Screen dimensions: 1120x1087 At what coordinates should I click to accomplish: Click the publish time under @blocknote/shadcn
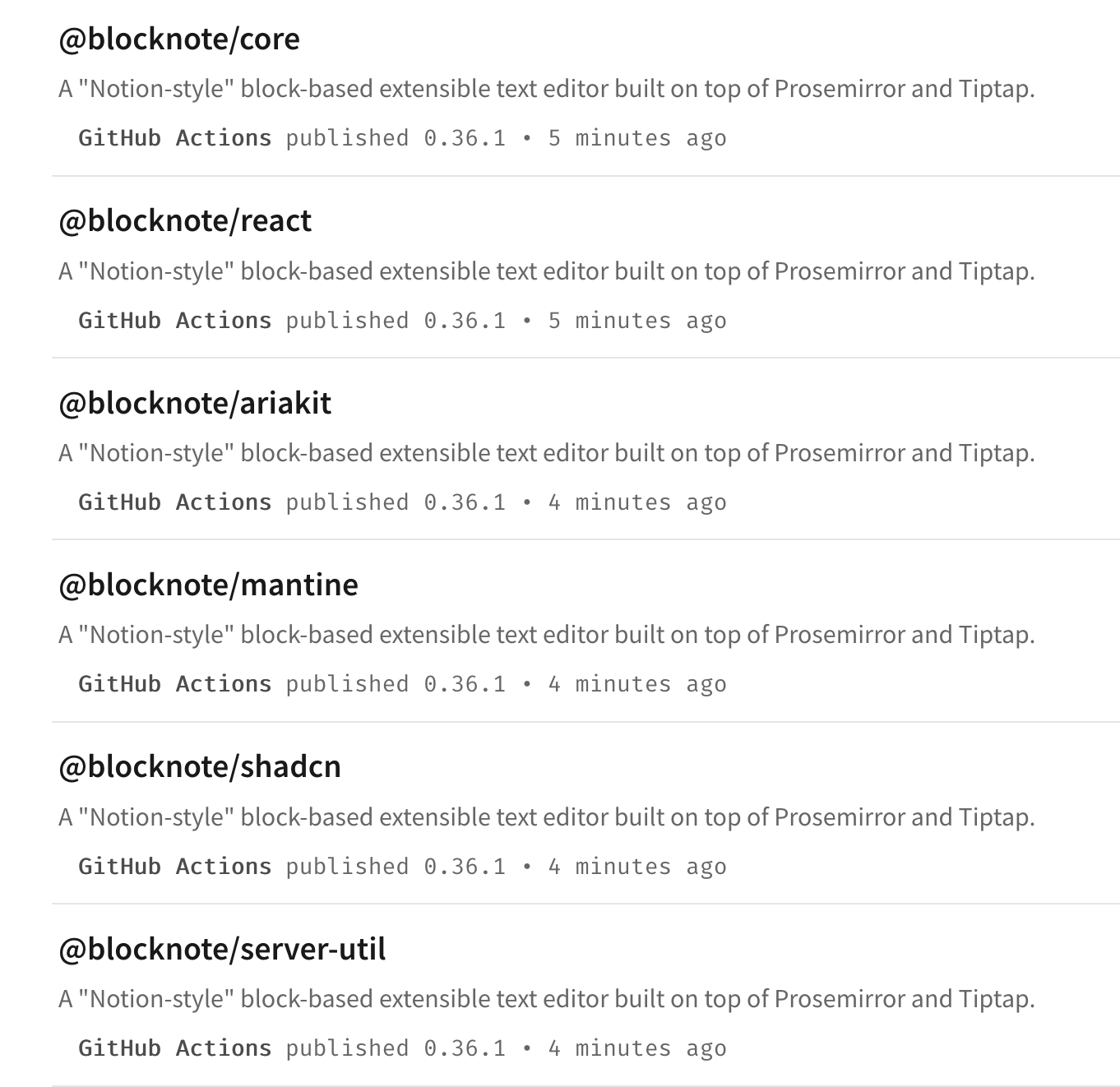(x=636, y=867)
